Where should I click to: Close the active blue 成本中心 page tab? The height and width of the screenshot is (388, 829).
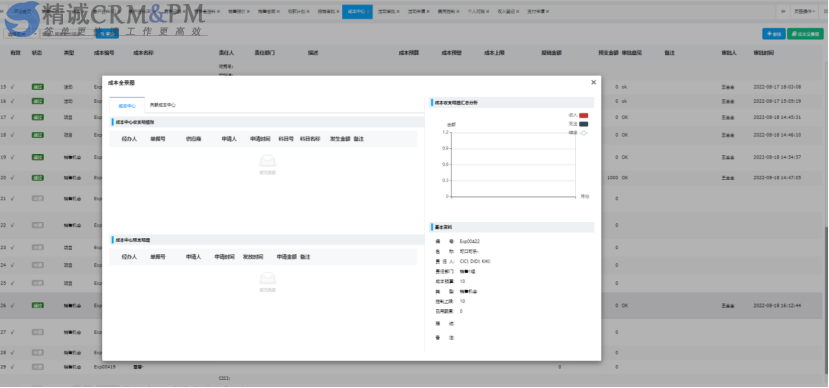pyautogui.click(x=369, y=11)
